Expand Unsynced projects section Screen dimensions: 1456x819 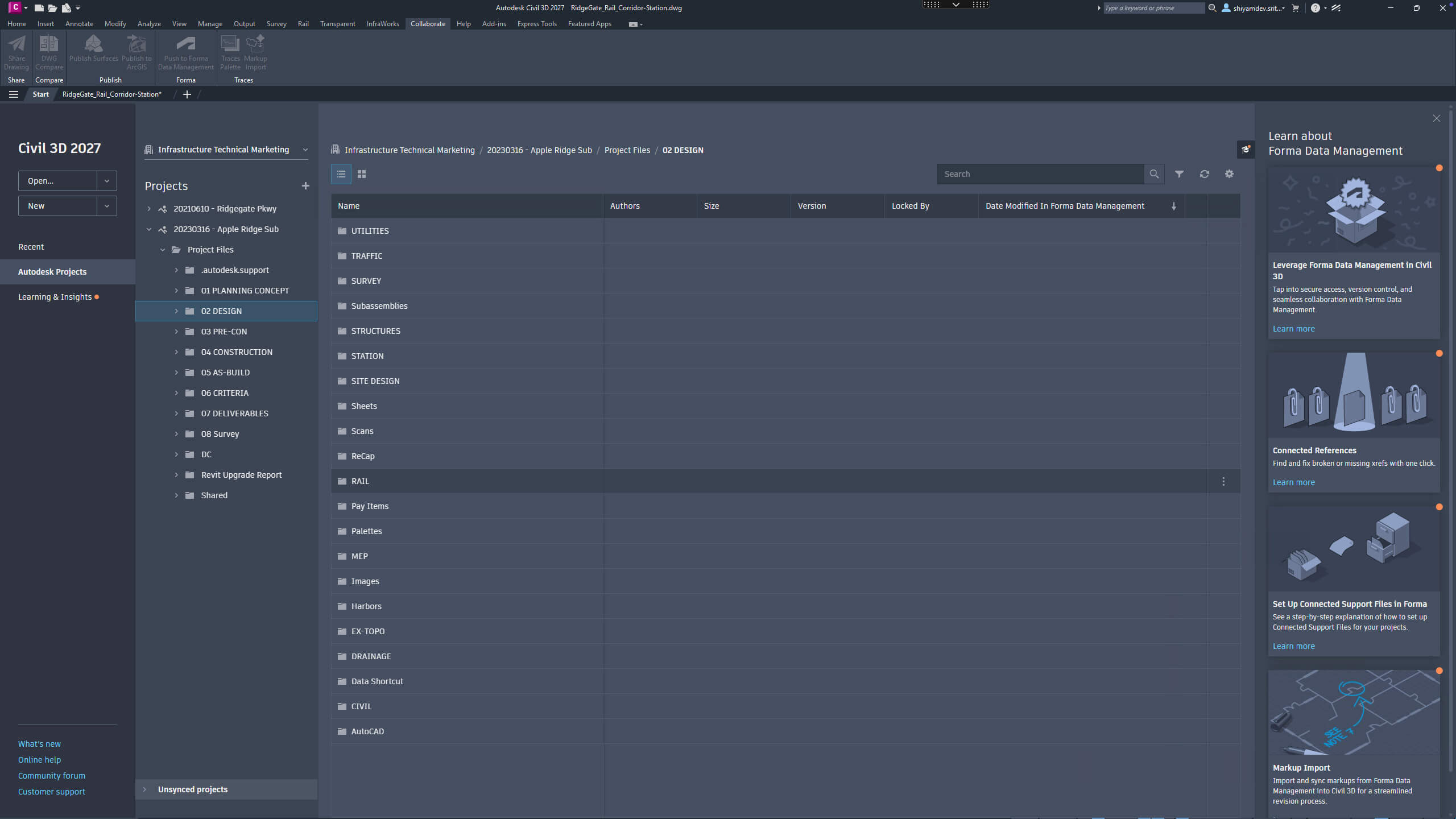point(144,789)
